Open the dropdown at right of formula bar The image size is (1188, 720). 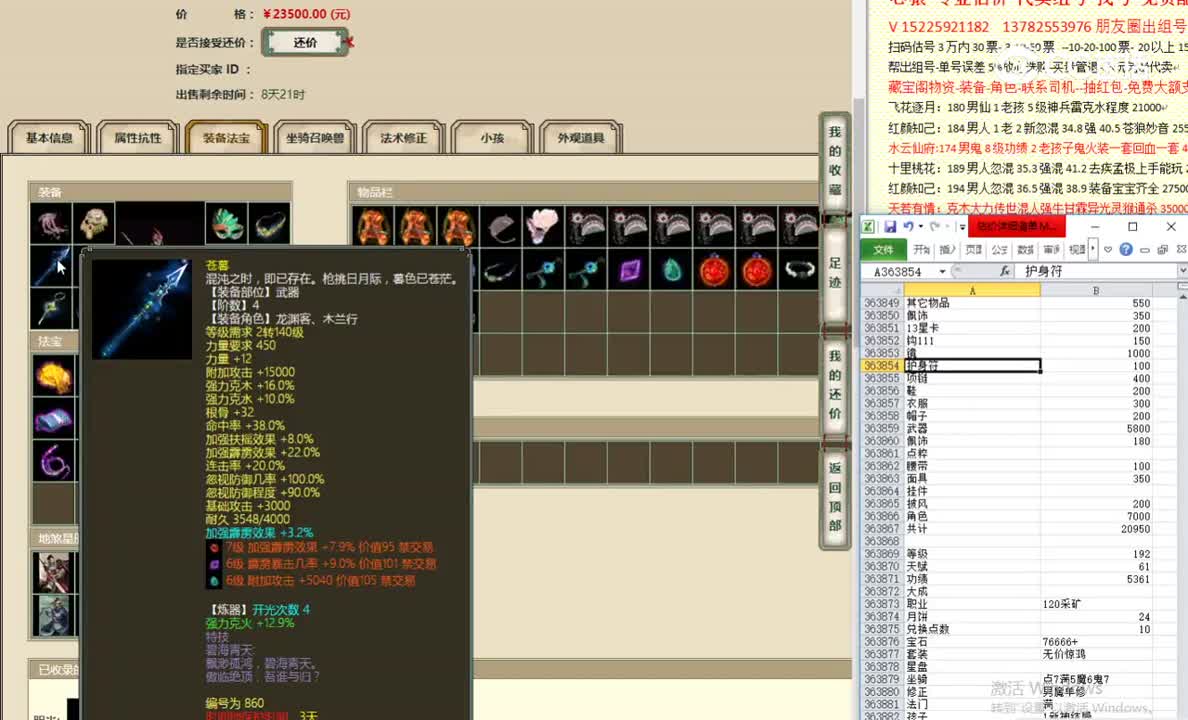(x=1183, y=269)
